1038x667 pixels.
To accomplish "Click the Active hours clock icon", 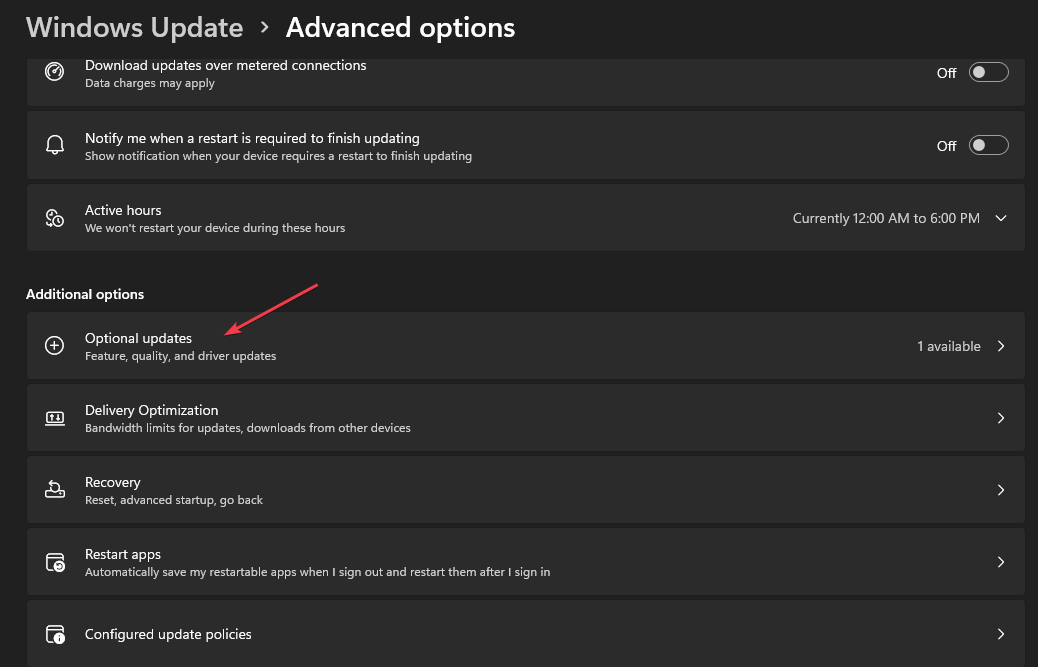I will (x=54, y=218).
